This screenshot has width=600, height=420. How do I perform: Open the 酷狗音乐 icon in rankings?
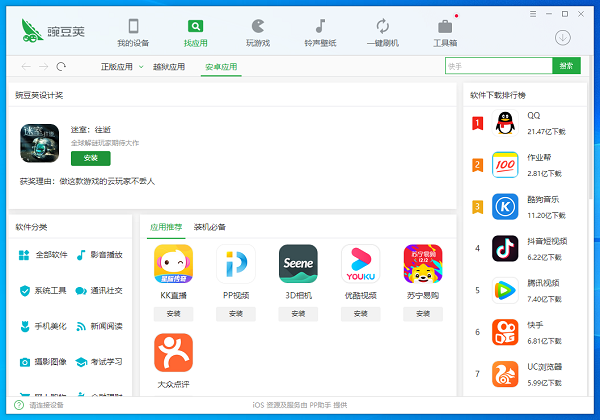point(505,207)
